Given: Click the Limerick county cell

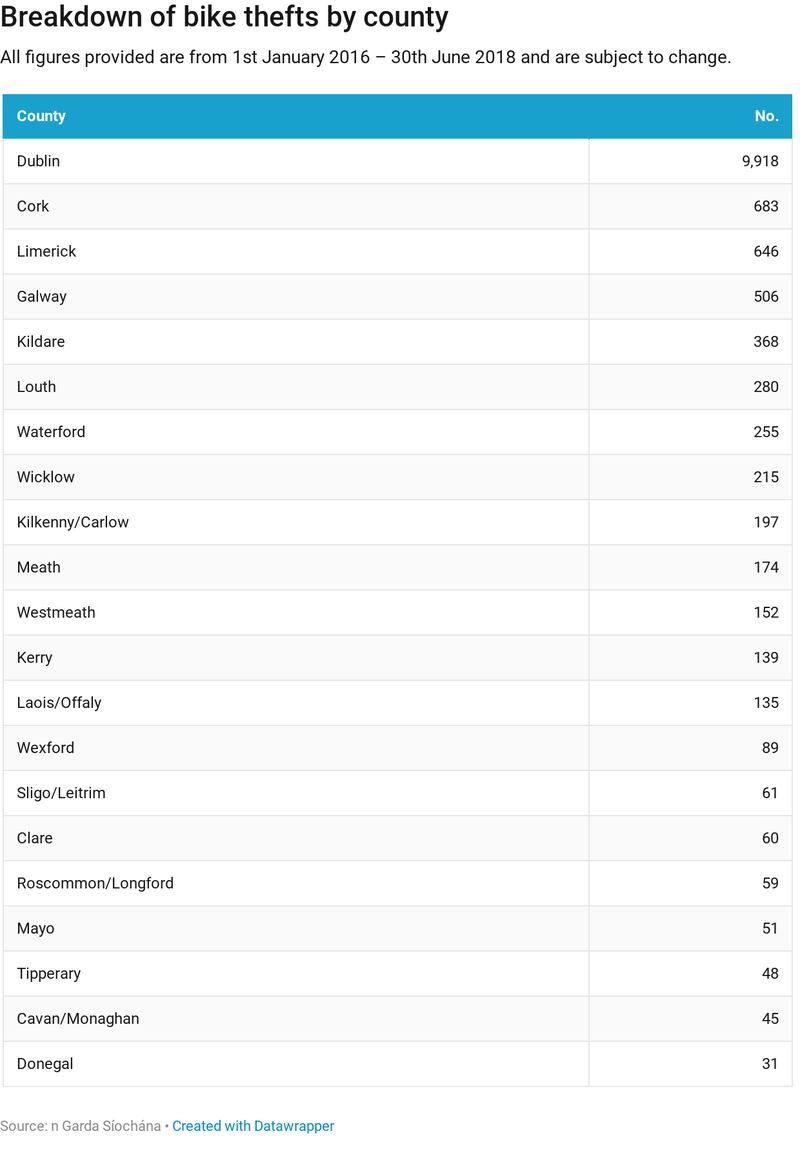Looking at the screenshot, I should 47,251.
